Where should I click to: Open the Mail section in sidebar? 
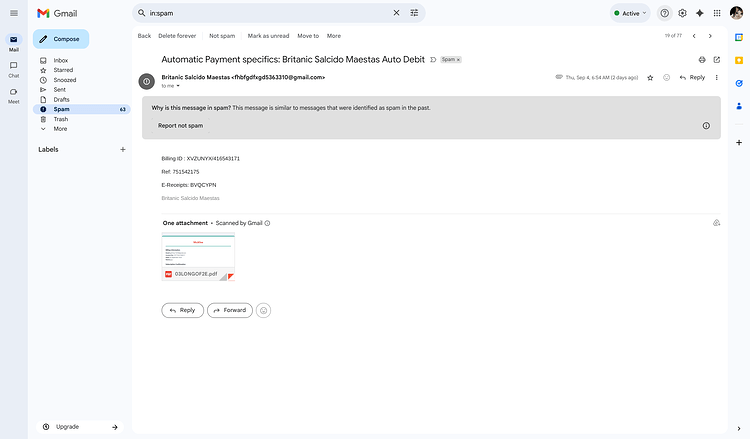pos(13,43)
